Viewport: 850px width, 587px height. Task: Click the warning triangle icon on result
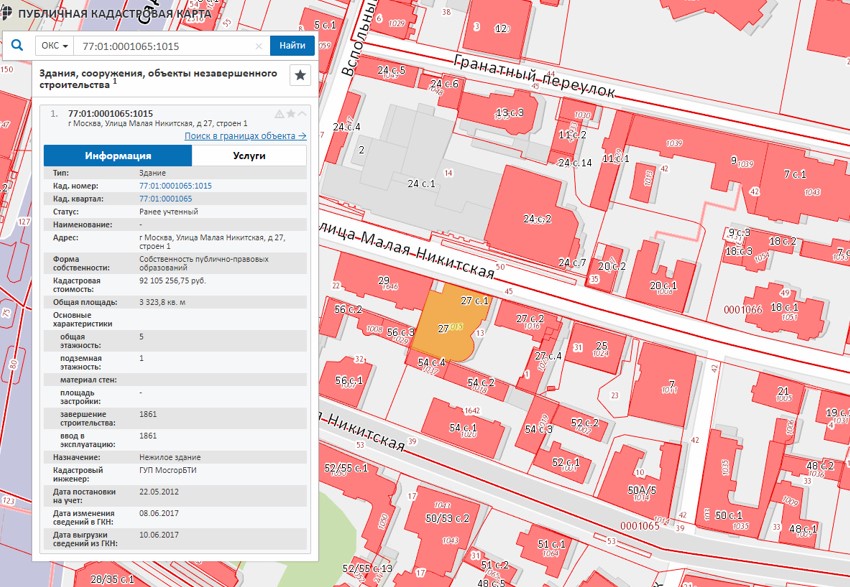[x=279, y=114]
